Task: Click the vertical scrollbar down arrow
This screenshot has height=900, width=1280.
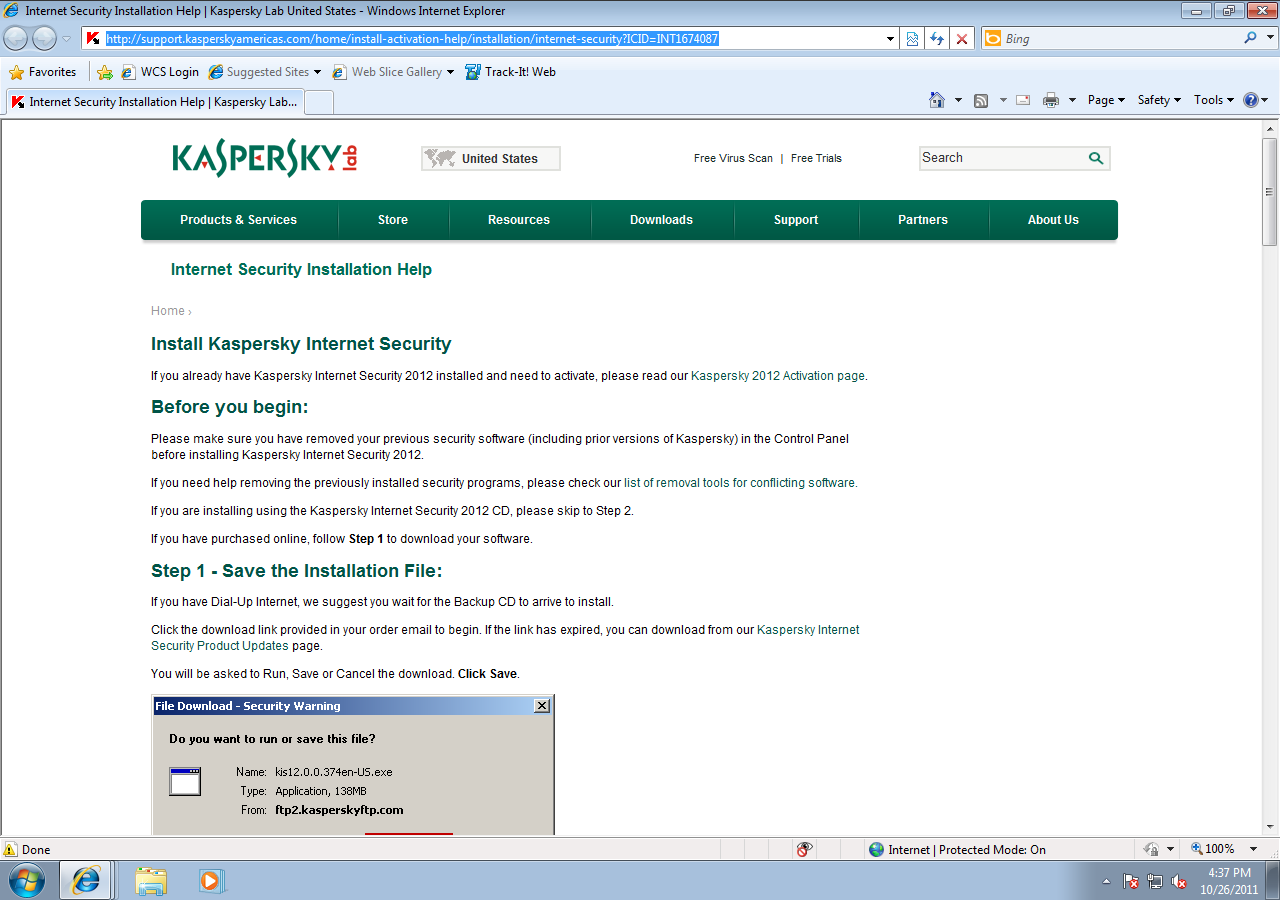Action: click(x=1270, y=826)
